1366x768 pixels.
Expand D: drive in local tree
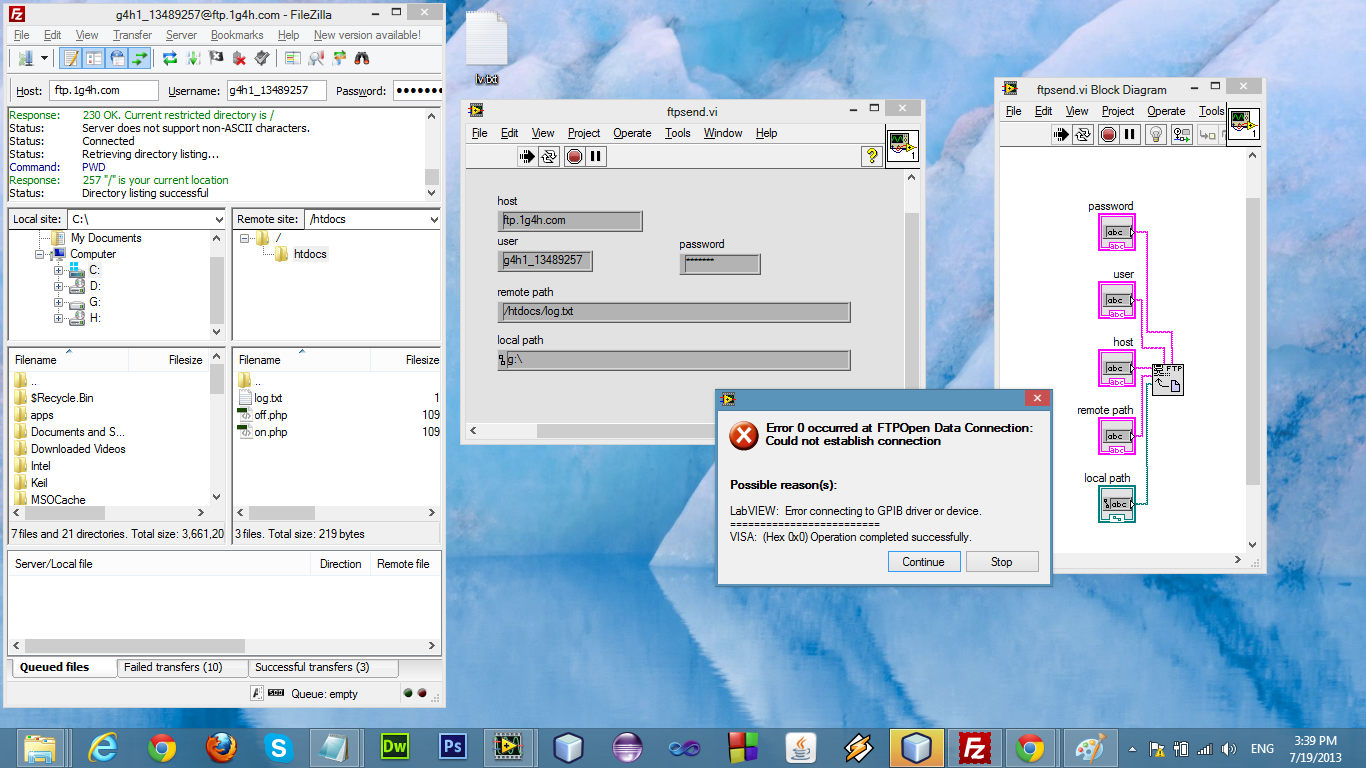click(59, 286)
